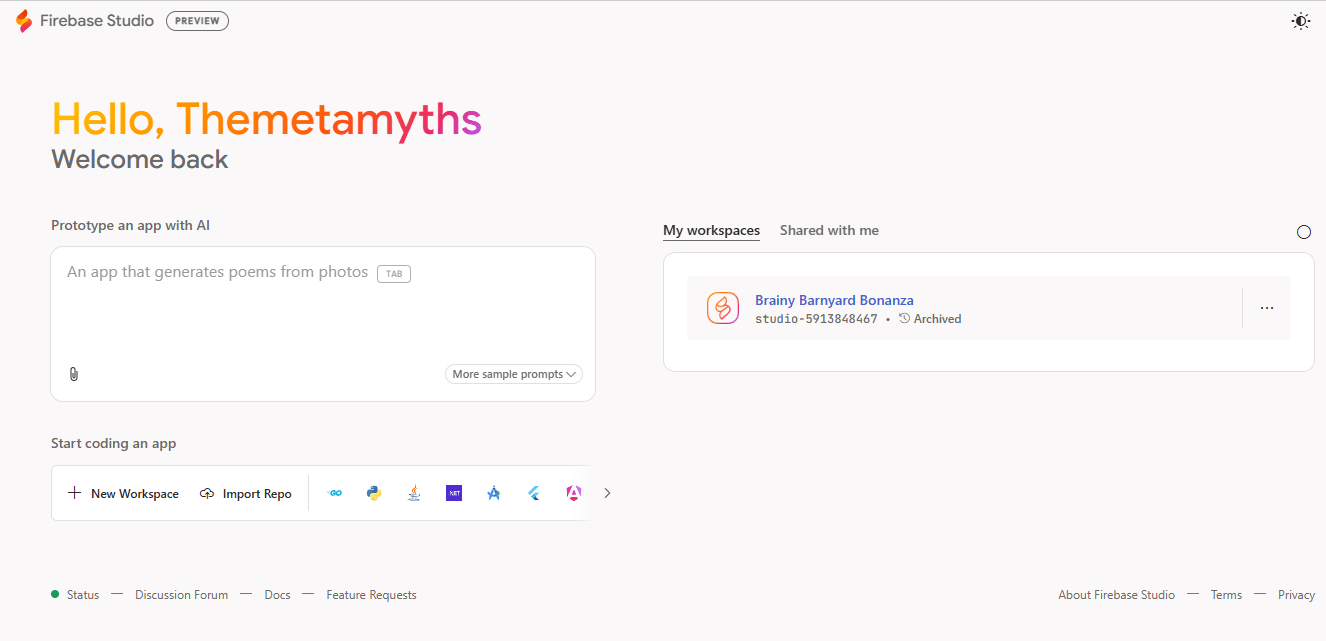1326x641 pixels.
Task: Toggle the light/dark theme icon
Action: 1300,21
